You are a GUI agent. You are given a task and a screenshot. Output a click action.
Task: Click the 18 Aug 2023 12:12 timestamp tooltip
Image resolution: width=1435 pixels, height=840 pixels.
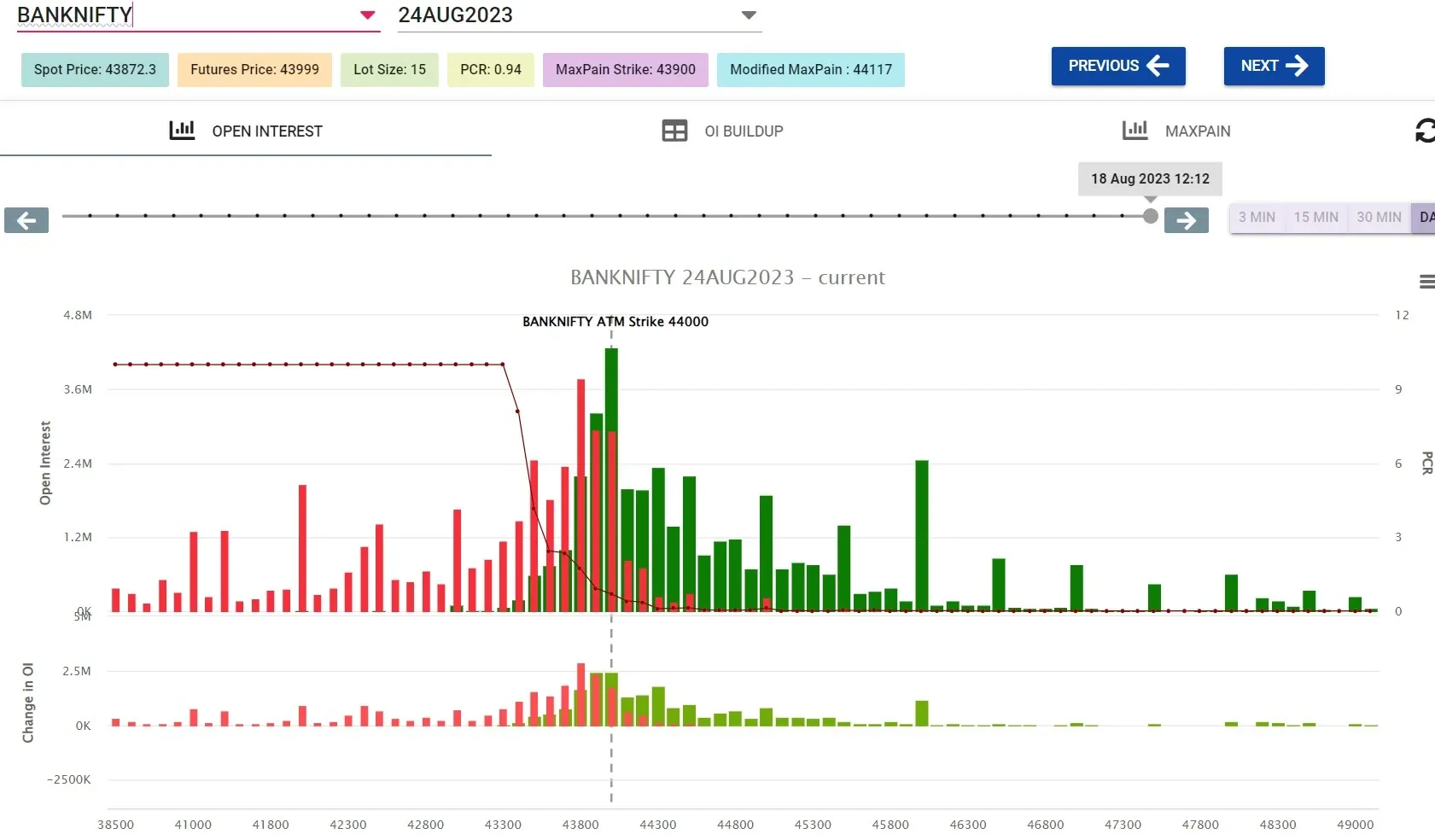[1150, 178]
